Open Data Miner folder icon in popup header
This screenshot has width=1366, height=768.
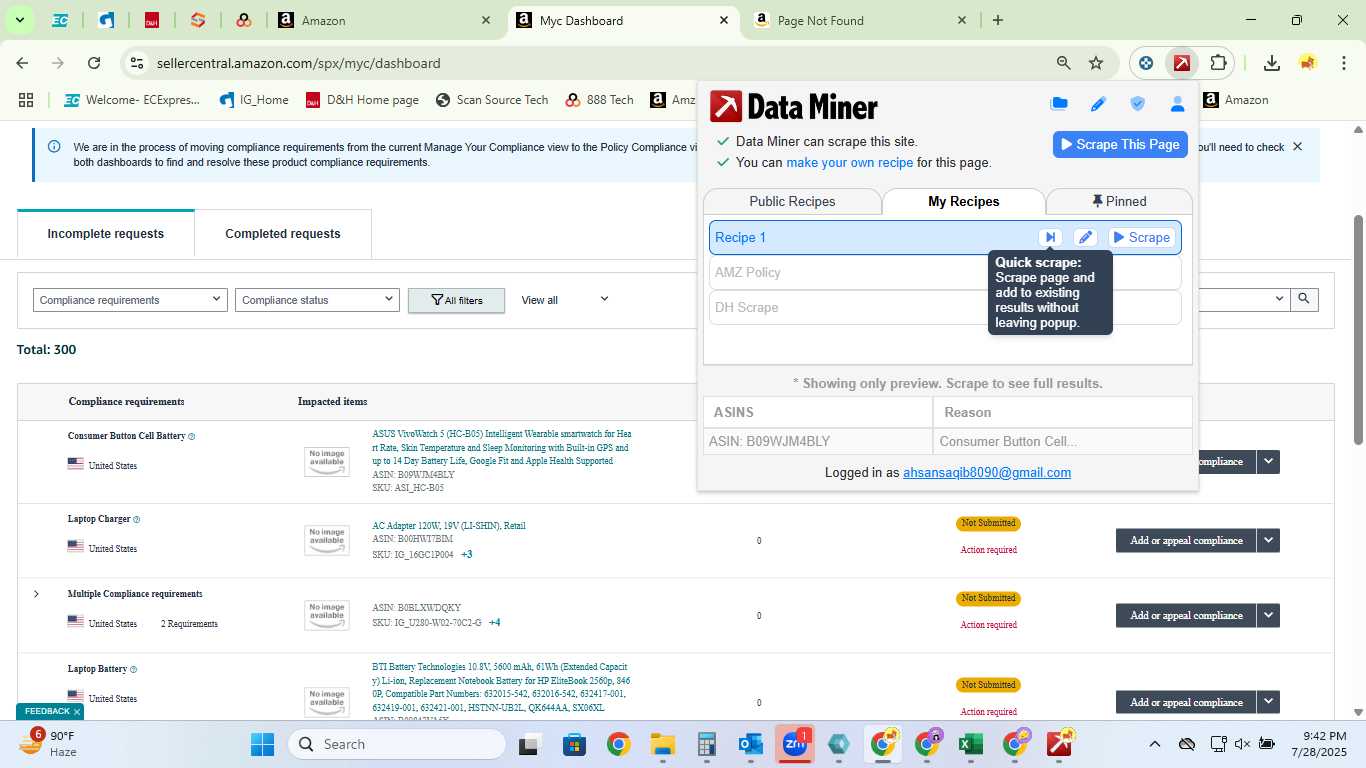(x=1059, y=104)
